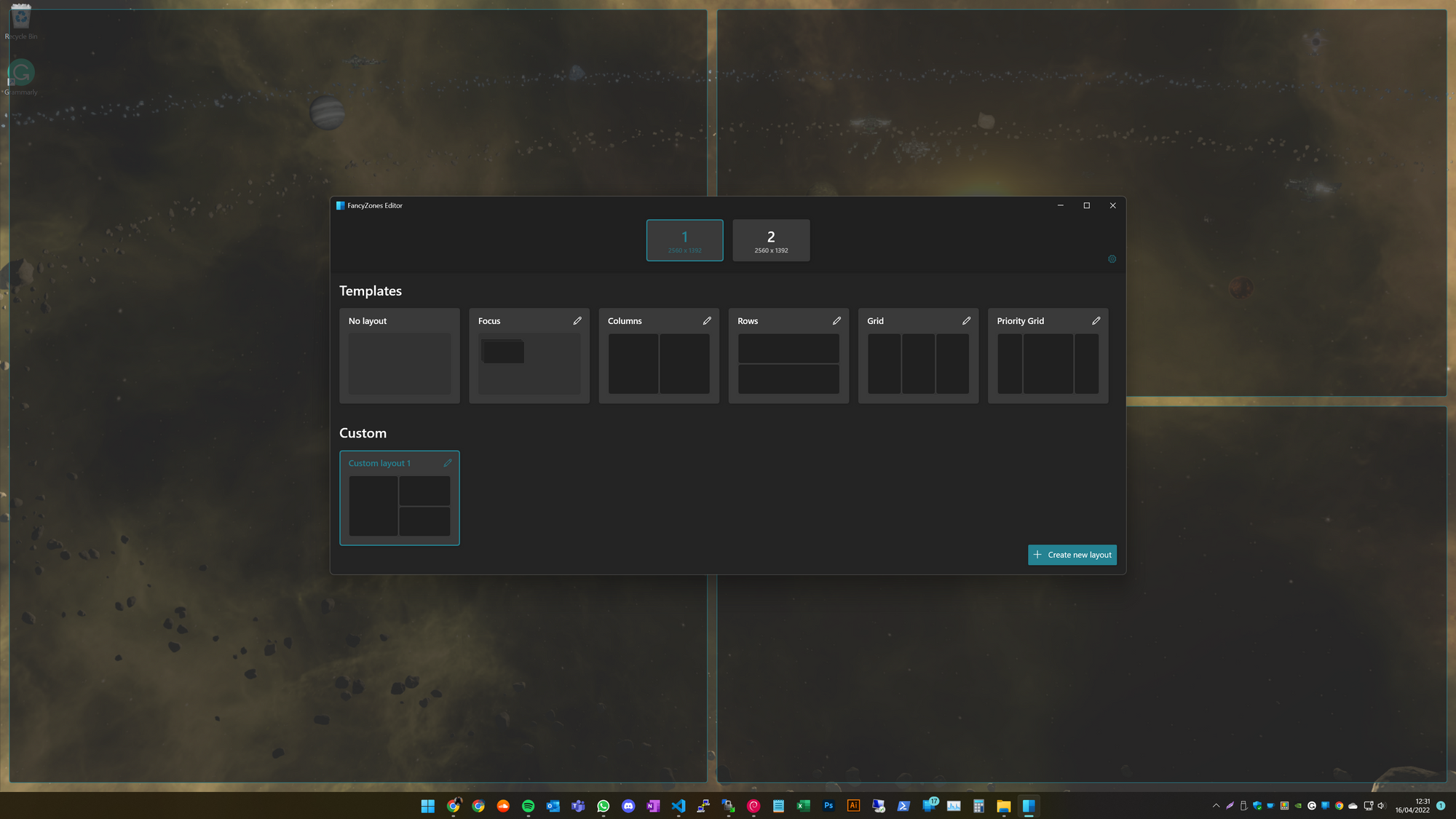Edit the Grid template with pencil icon

pyautogui.click(x=966, y=320)
